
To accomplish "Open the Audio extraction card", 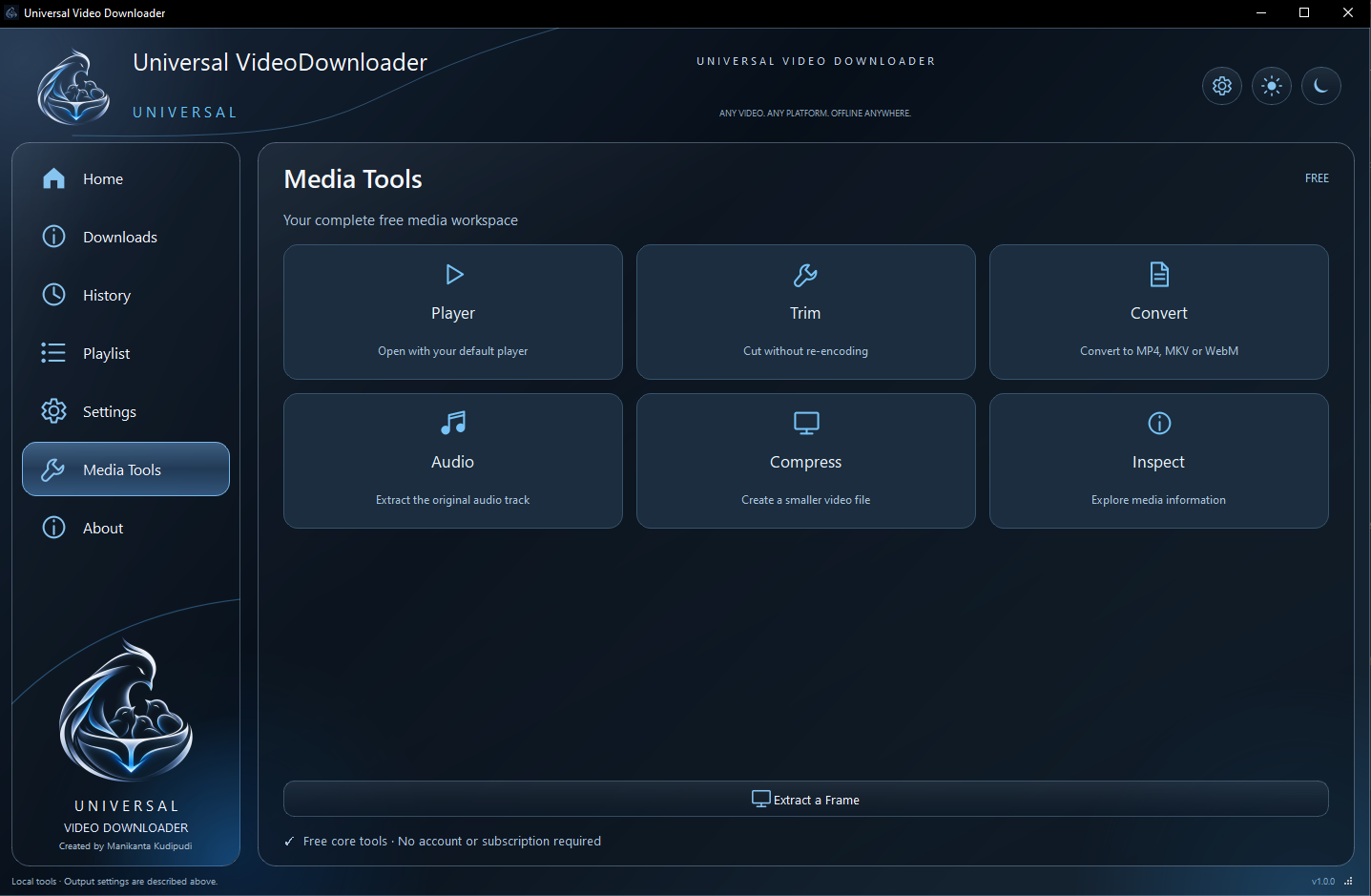I will (x=453, y=461).
